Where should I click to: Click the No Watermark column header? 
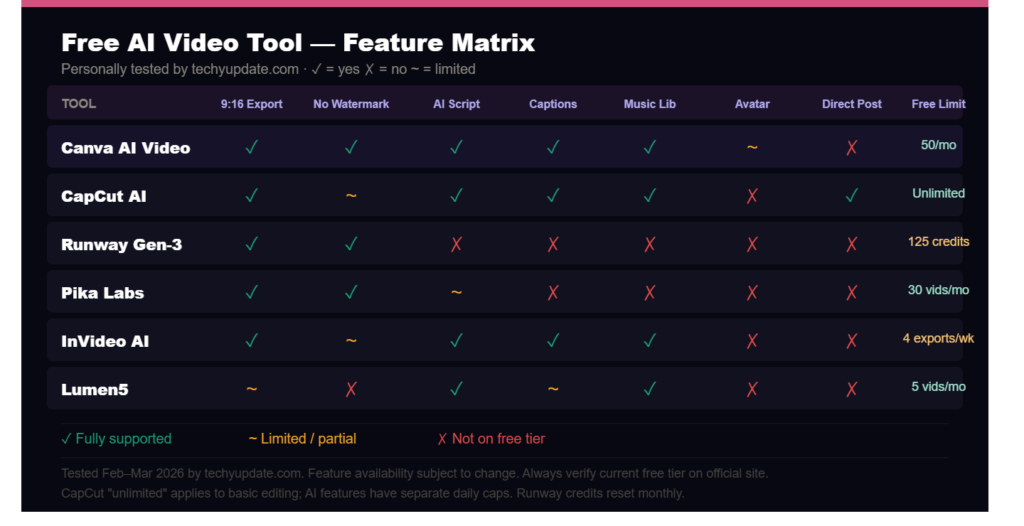click(x=351, y=104)
